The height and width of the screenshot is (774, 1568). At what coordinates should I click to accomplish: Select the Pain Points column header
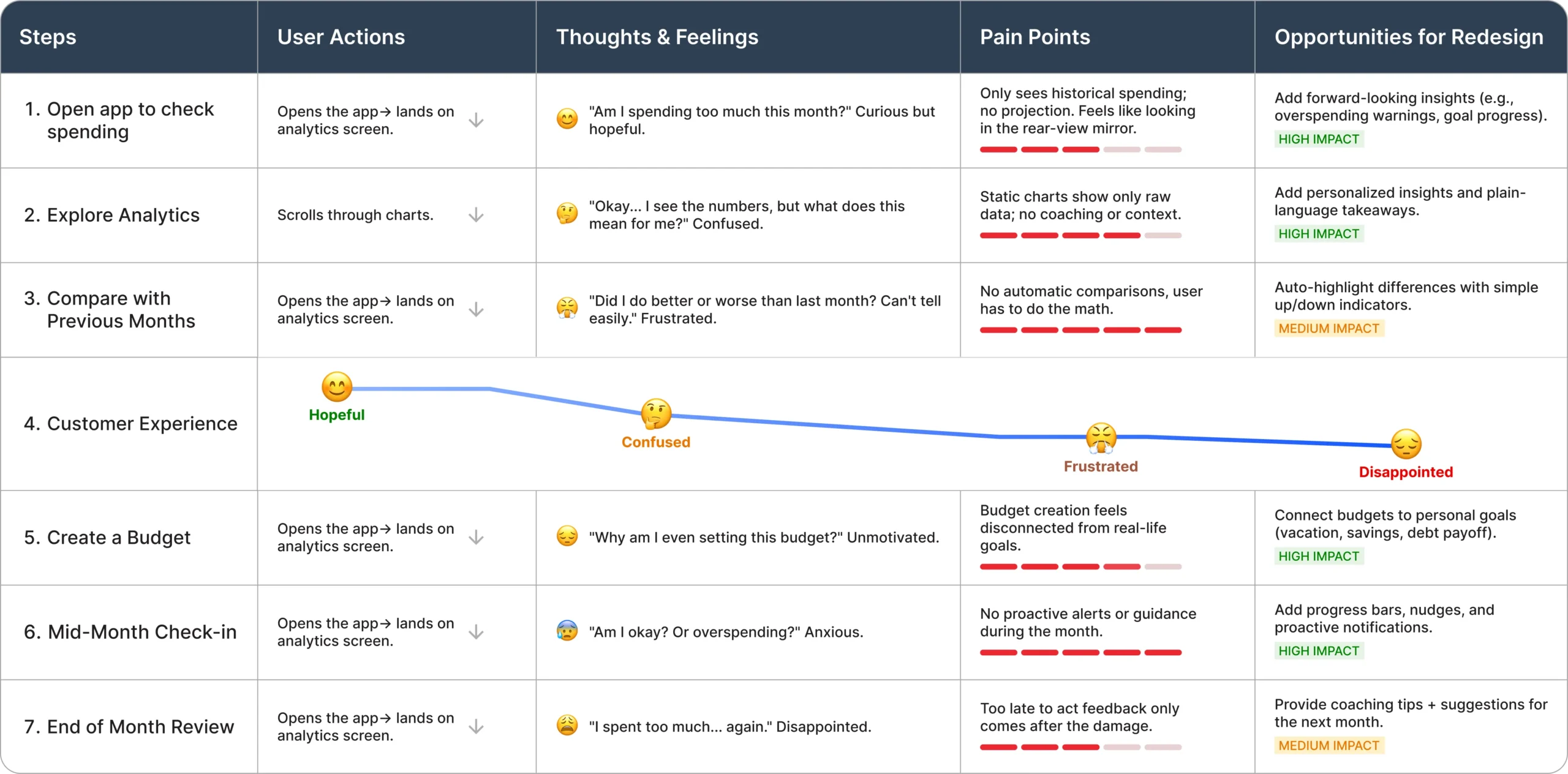1035,37
